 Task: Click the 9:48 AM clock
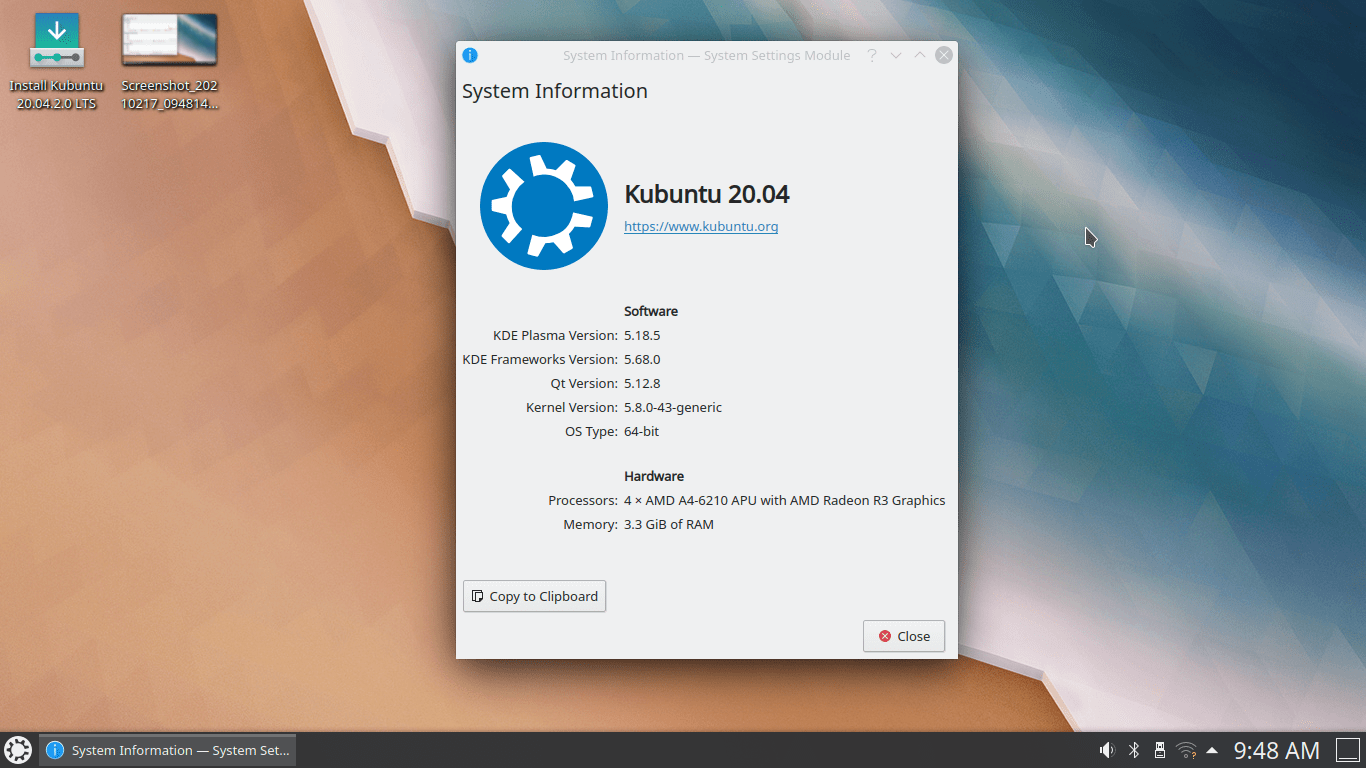[1277, 750]
